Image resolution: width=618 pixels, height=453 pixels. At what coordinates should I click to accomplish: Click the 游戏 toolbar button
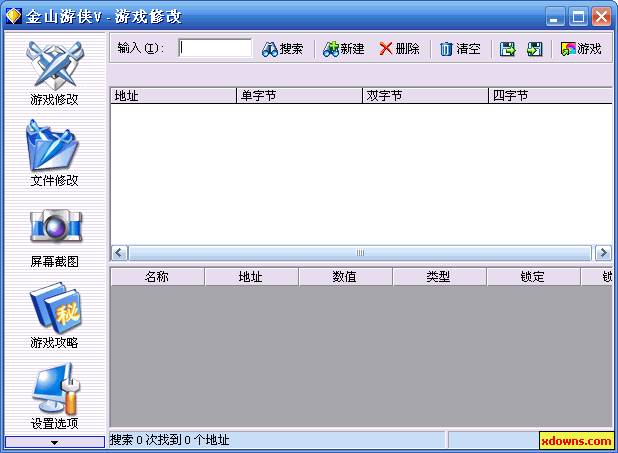pyautogui.click(x=581, y=49)
